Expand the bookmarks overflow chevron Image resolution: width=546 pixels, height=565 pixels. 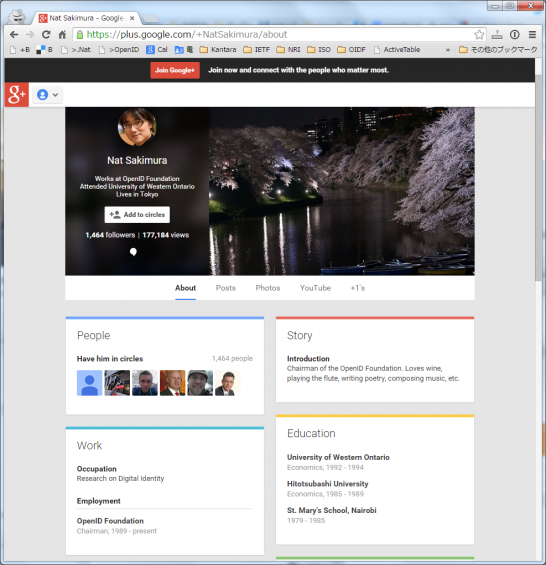click(448, 50)
